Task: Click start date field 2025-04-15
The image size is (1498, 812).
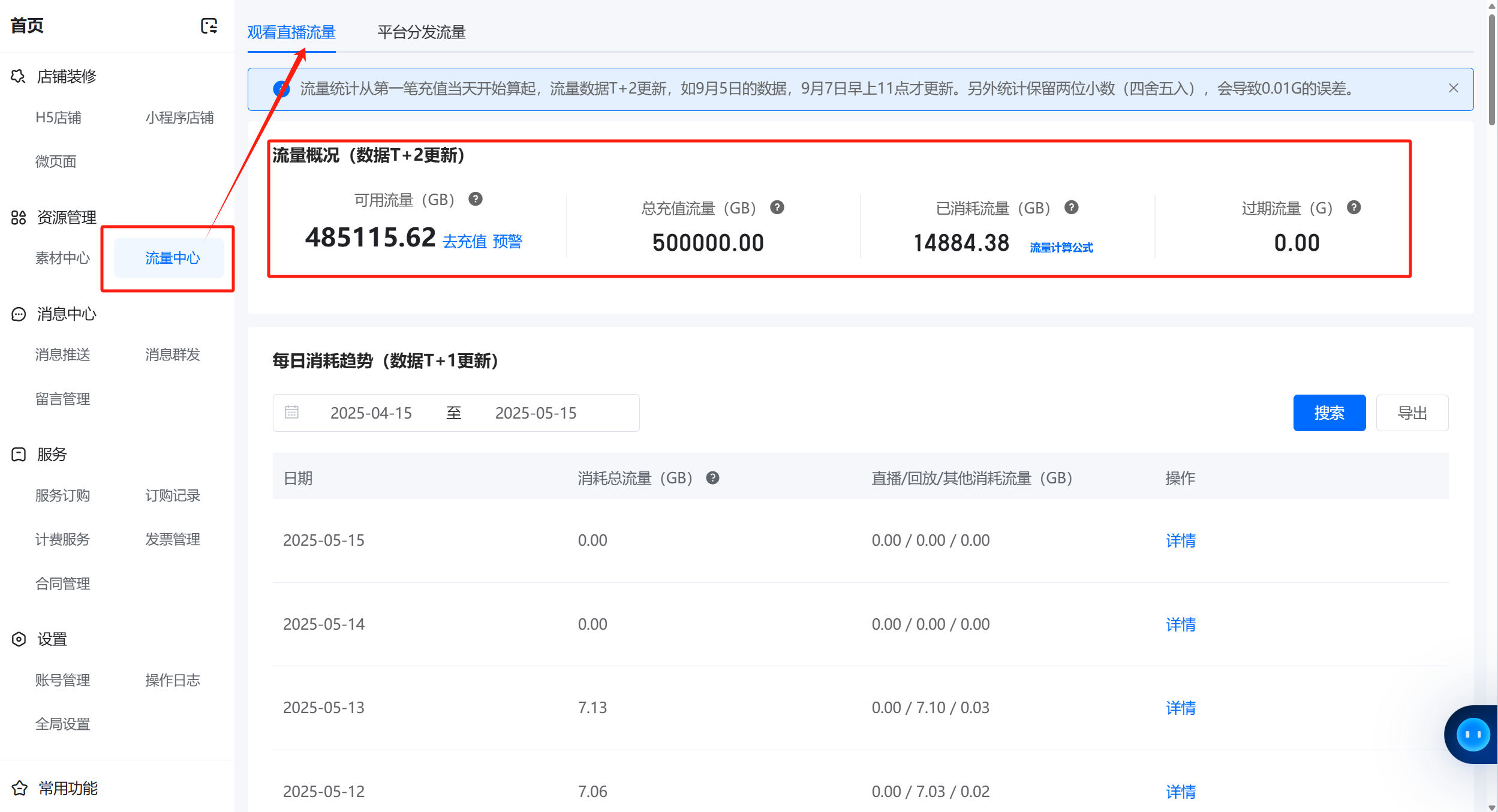Action: point(371,413)
